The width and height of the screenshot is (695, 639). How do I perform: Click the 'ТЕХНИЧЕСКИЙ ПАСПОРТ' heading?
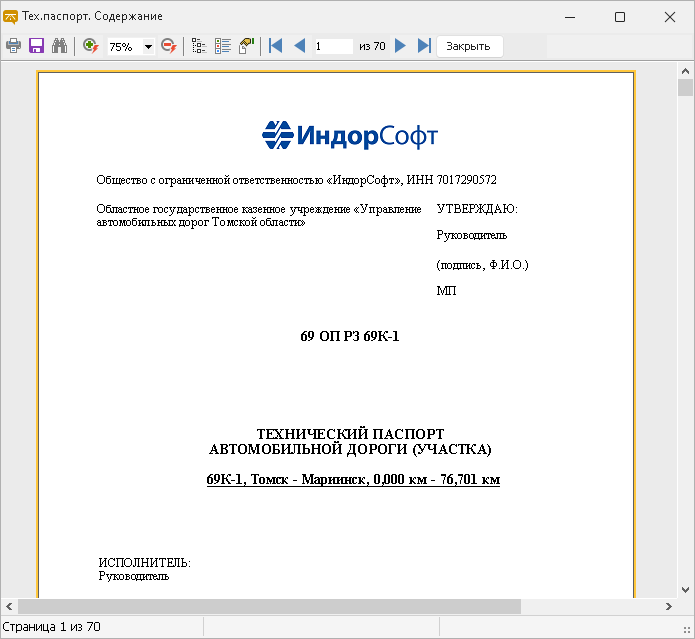tap(350, 433)
